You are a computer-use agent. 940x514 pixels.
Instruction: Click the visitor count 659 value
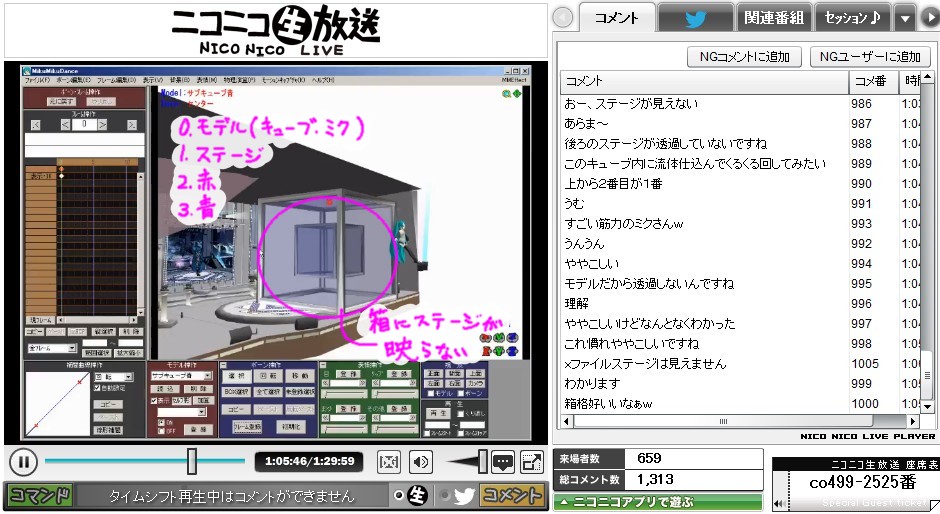click(x=649, y=458)
